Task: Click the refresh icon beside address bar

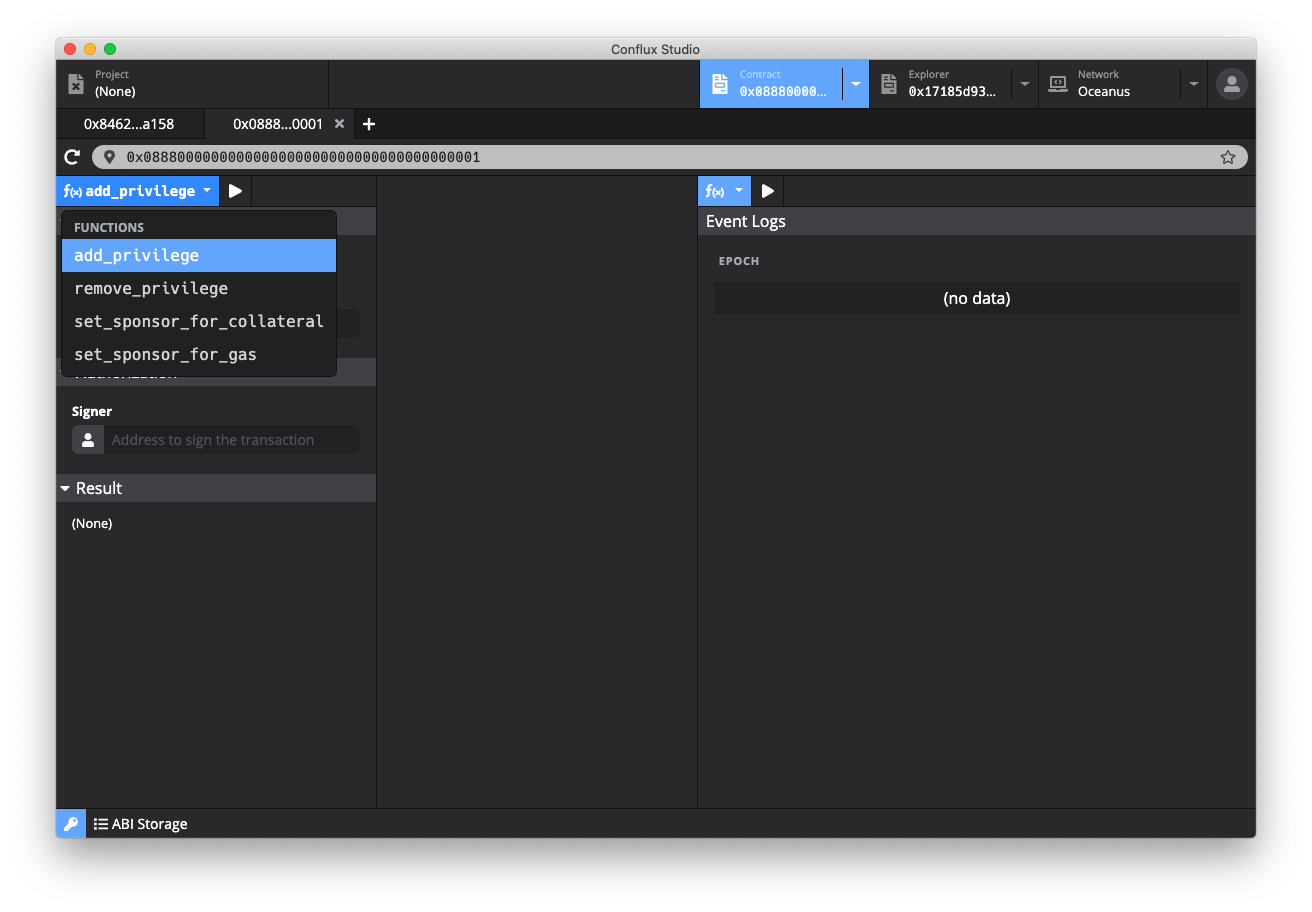Action: [72, 157]
